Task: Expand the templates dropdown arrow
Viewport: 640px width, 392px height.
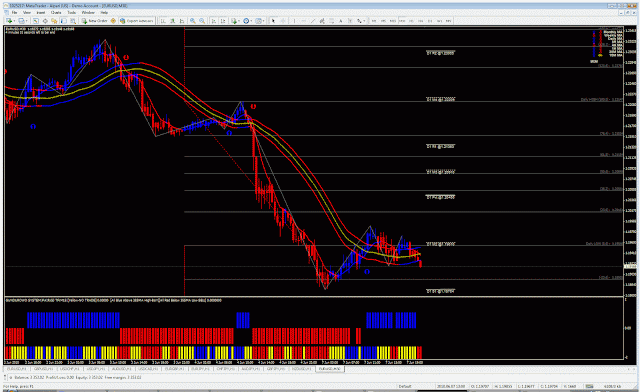Action: point(264,21)
